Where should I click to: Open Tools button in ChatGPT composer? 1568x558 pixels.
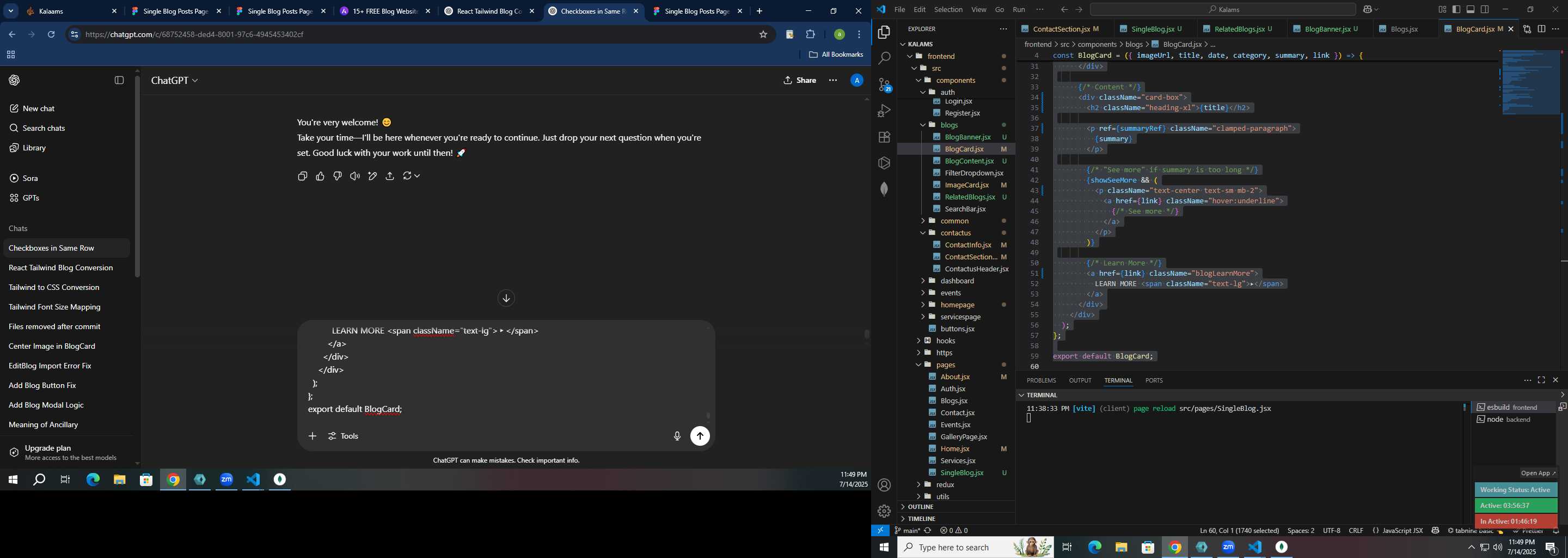pos(344,436)
